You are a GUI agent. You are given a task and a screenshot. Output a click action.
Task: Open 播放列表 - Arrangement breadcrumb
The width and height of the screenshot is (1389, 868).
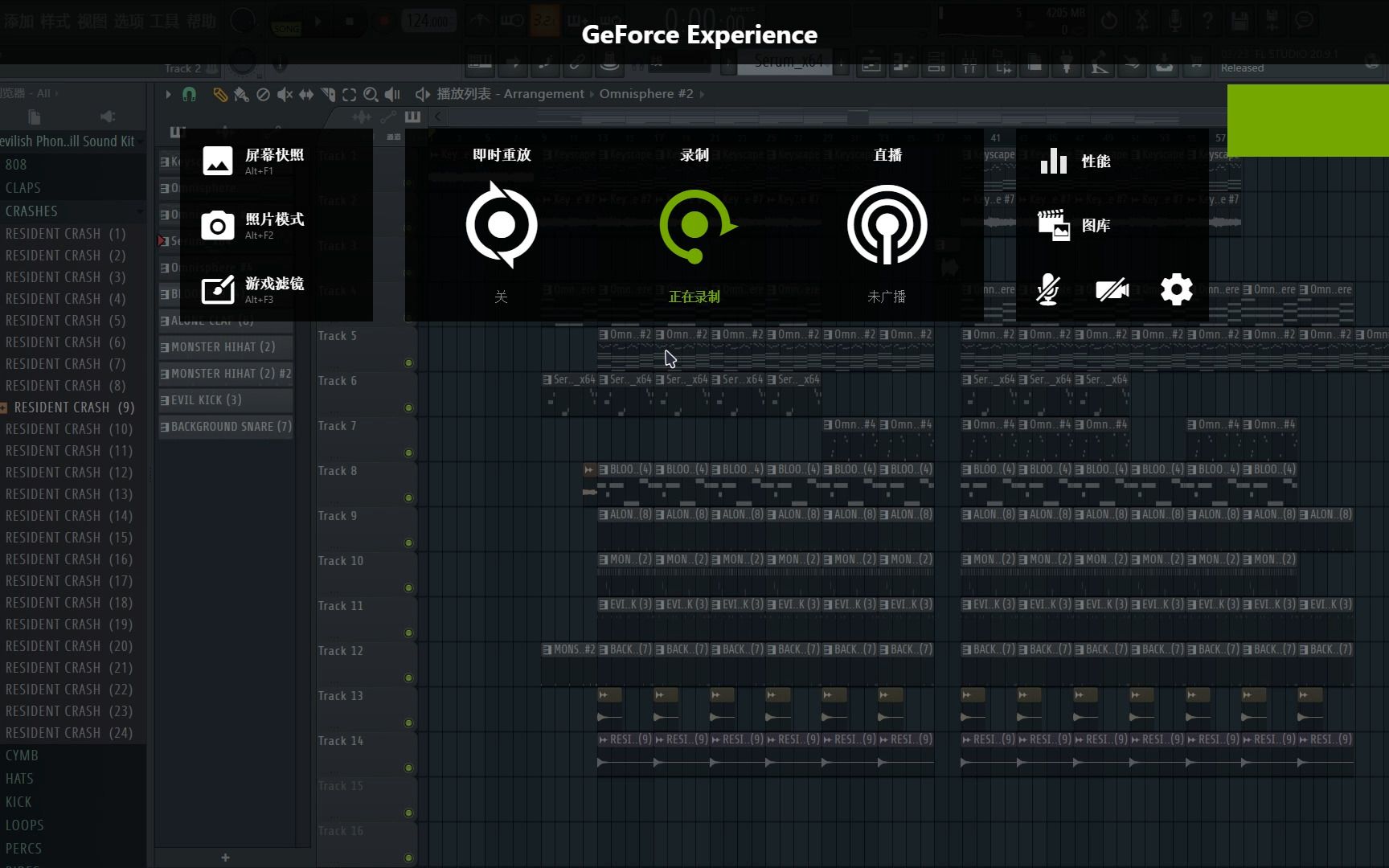(x=510, y=94)
